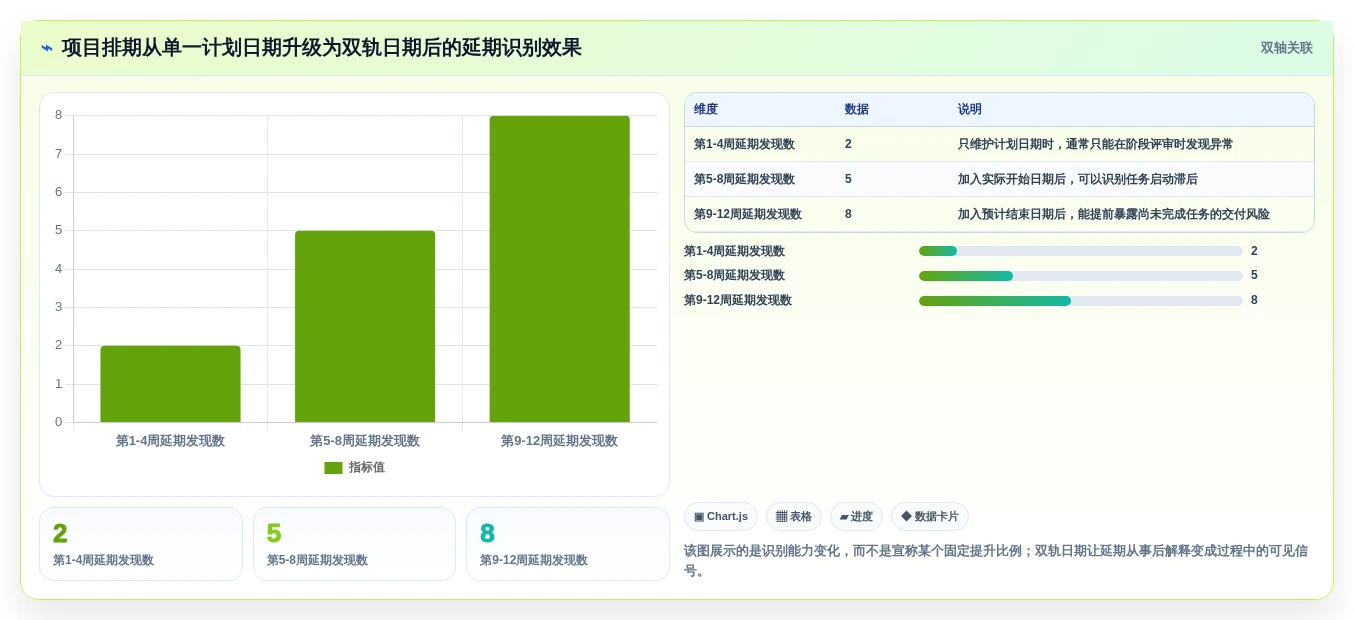
Task: Click the 数据 column header
Action: (x=856, y=109)
